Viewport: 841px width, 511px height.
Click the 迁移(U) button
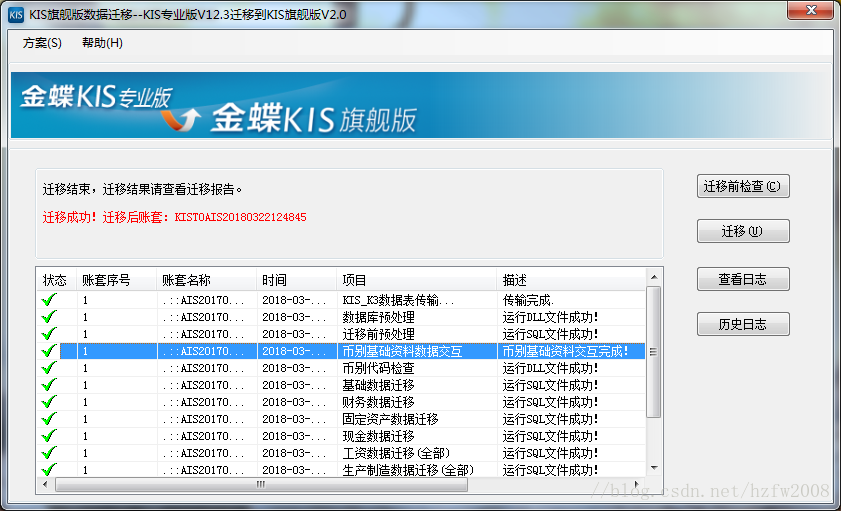pyautogui.click(x=743, y=231)
